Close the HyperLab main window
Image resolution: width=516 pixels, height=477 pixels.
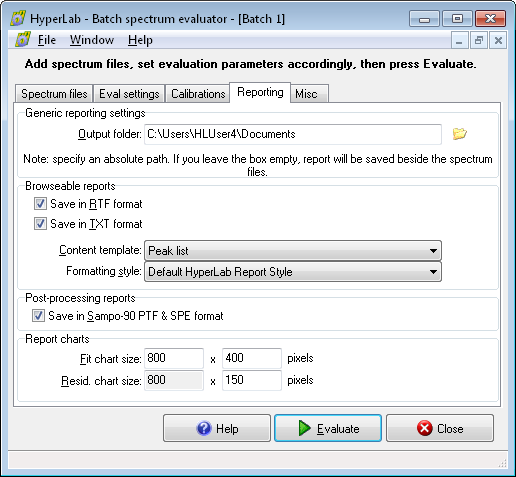[x=490, y=19]
